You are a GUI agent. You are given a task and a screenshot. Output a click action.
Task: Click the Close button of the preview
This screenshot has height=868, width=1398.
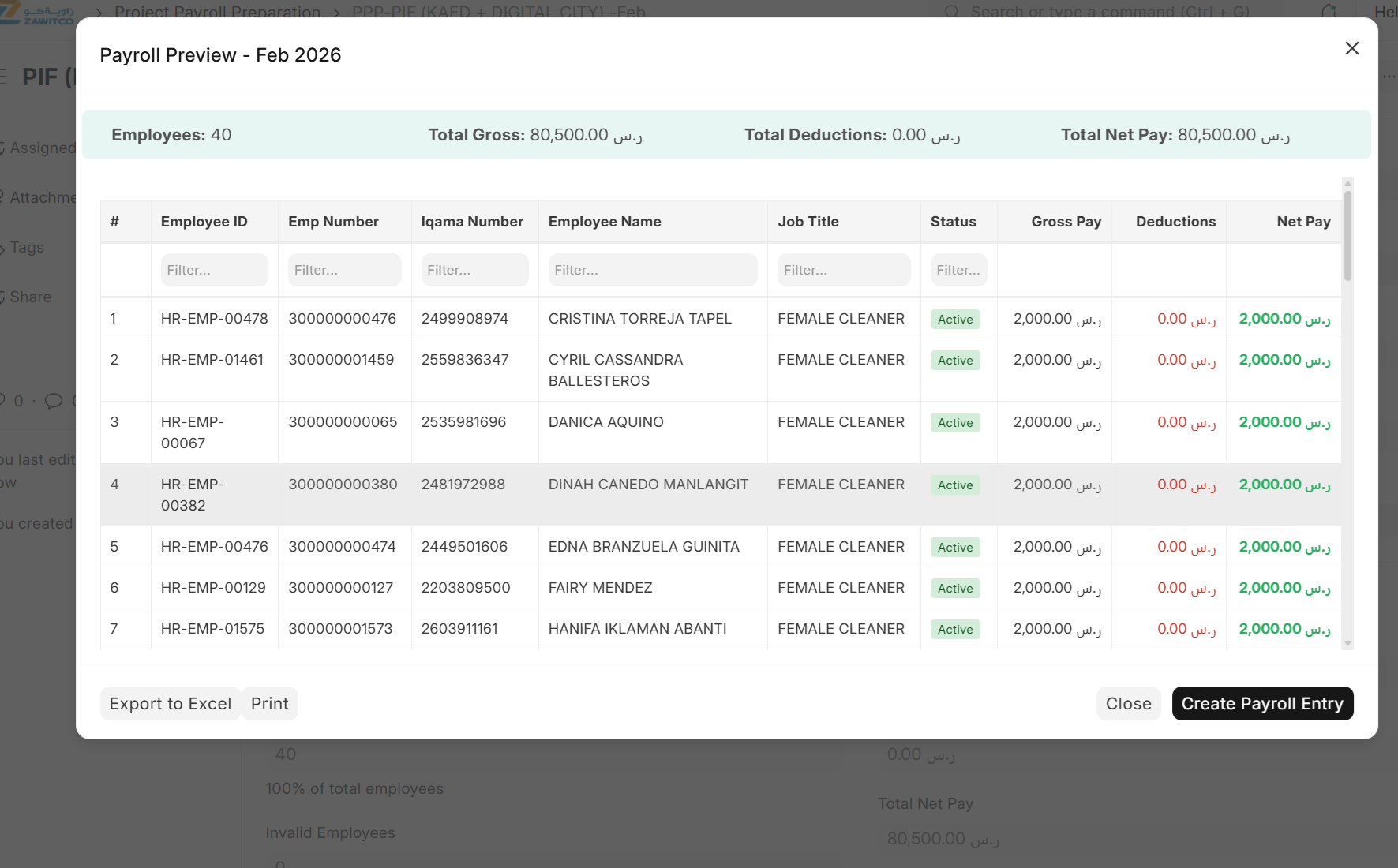pos(1128,703)
